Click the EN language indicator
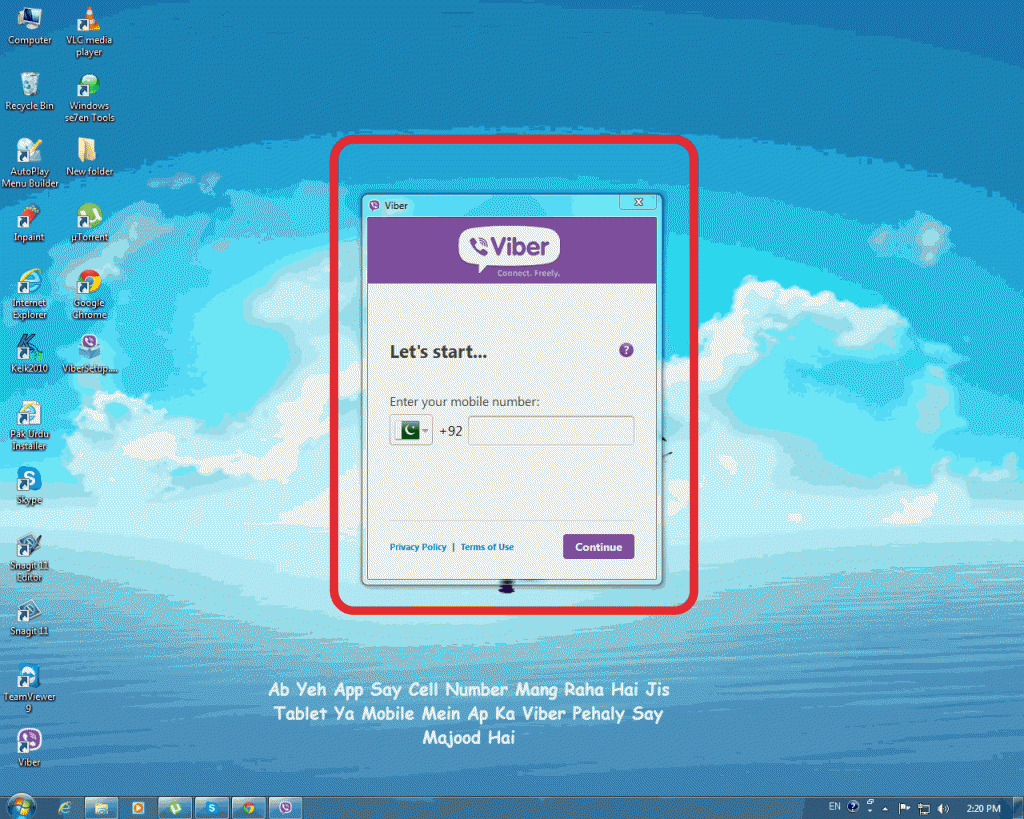 click(x=835, y=807)
